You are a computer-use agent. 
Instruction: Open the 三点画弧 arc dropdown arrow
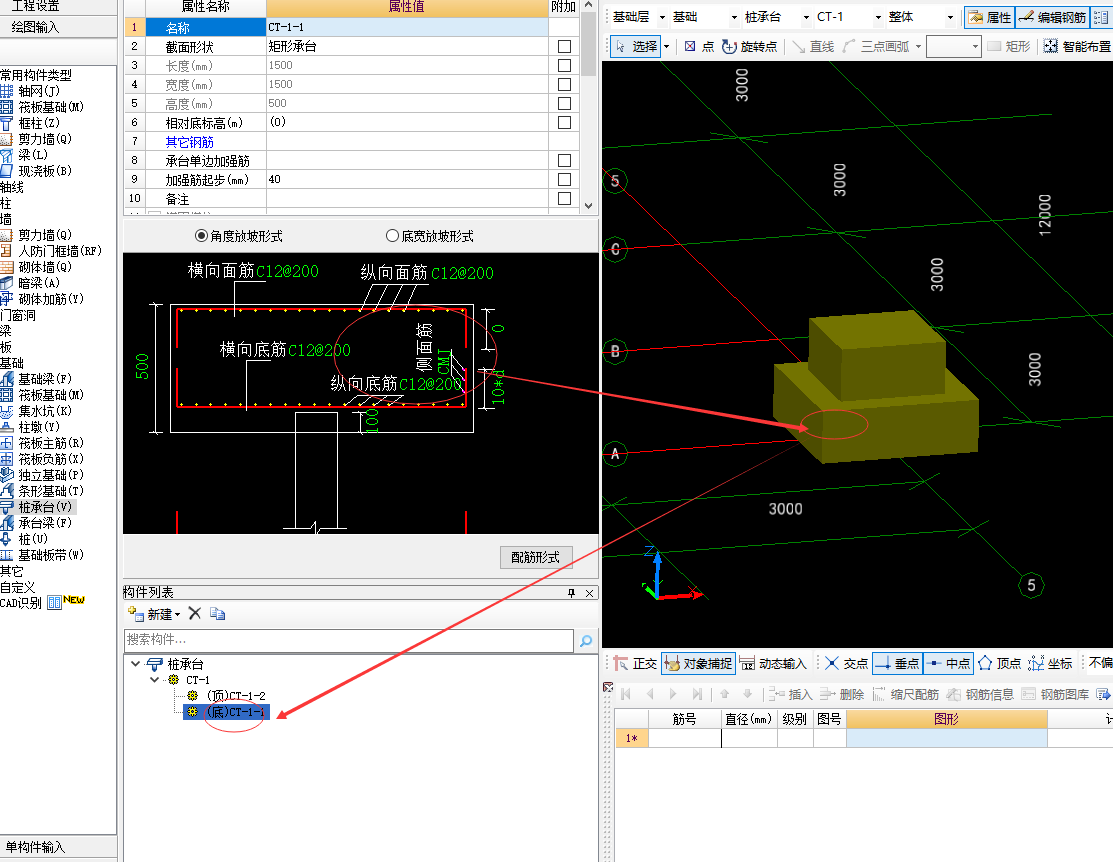(x=919, y=46)
